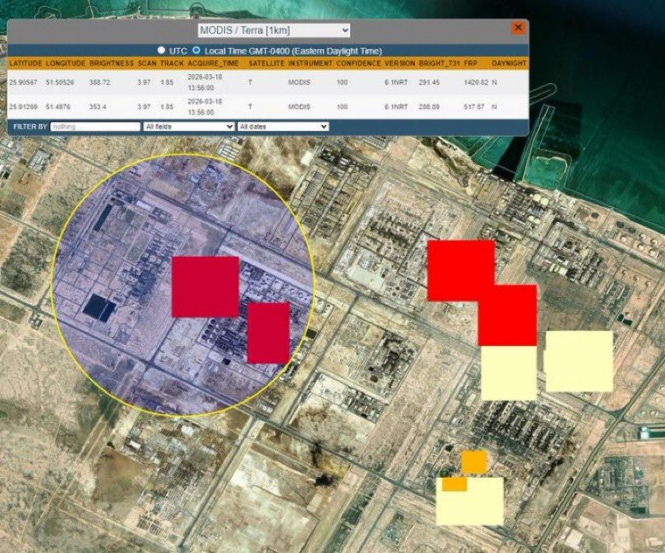Click upper bright red fire square outside circle
The height and width of the screenshot is (553, 665).
pos(460,267)
